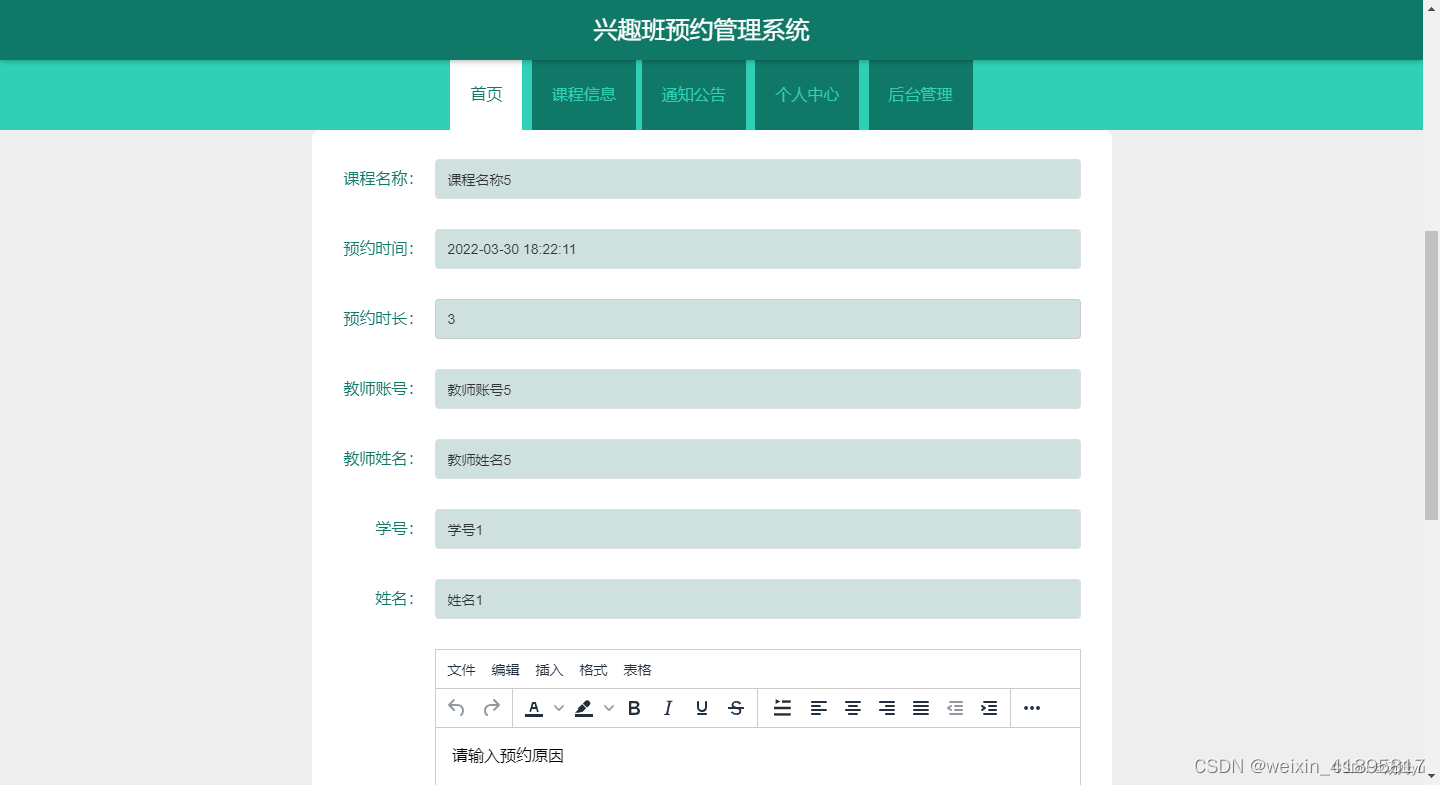Open the highlight color dropdown arrow

click(x=609, y=708)
